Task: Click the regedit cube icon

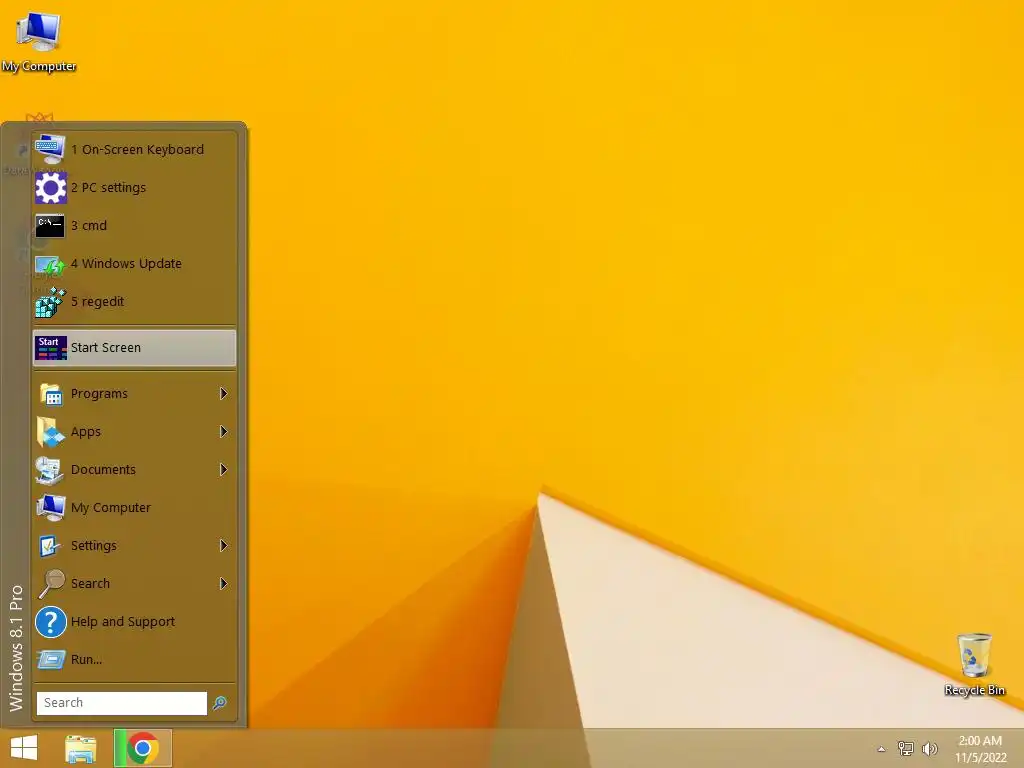Action: click(x=50, y=302)
